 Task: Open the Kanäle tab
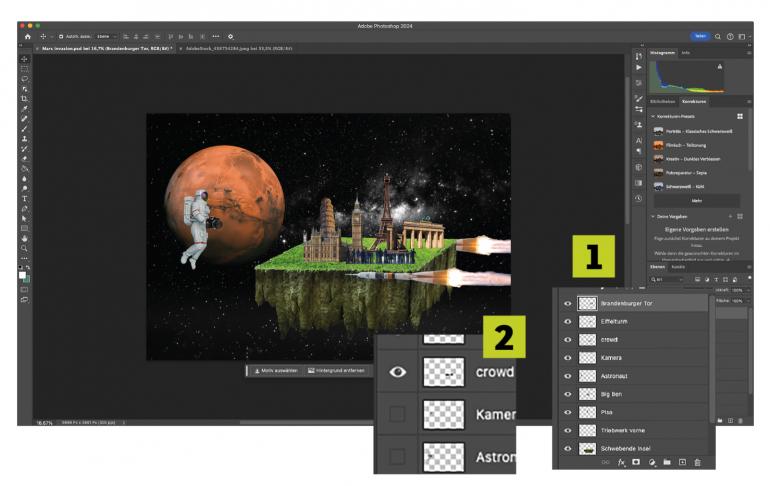tap(678, 267)
